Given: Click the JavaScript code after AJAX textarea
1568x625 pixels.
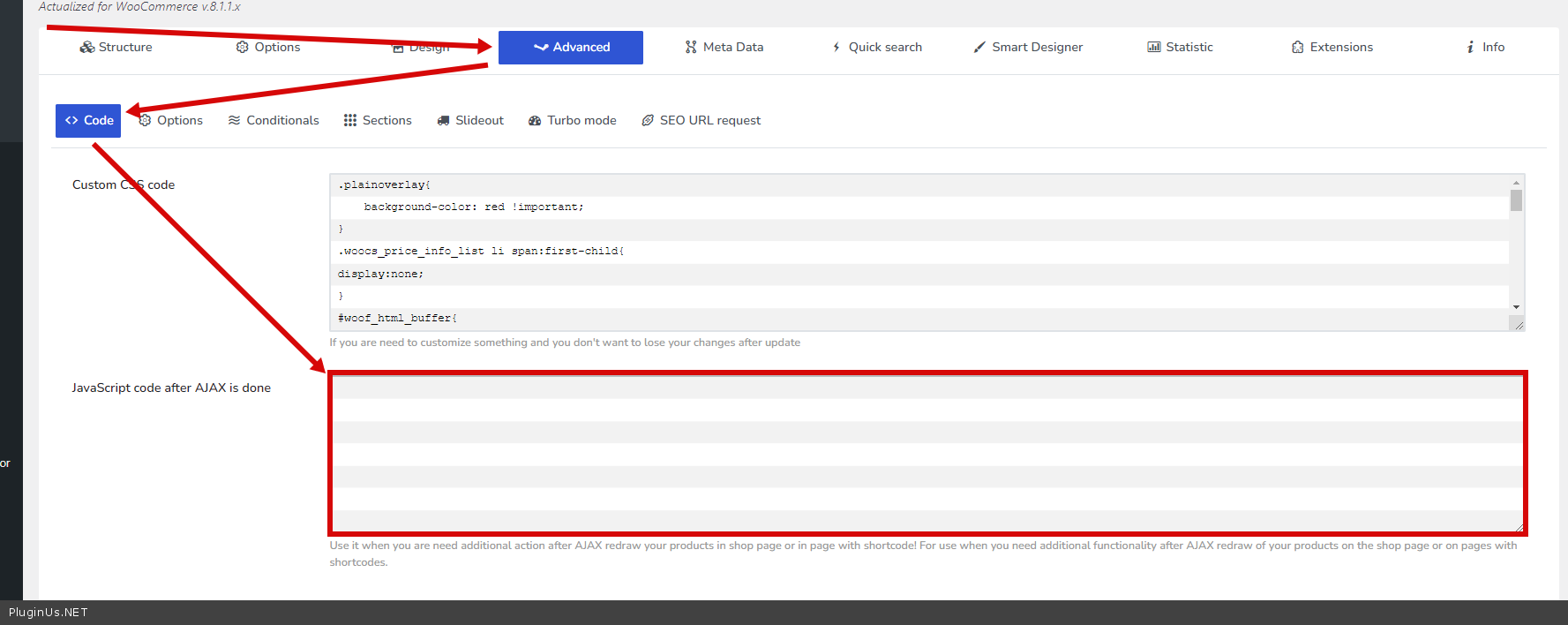Looking at the screenshot, I should [x=927, y=454].
